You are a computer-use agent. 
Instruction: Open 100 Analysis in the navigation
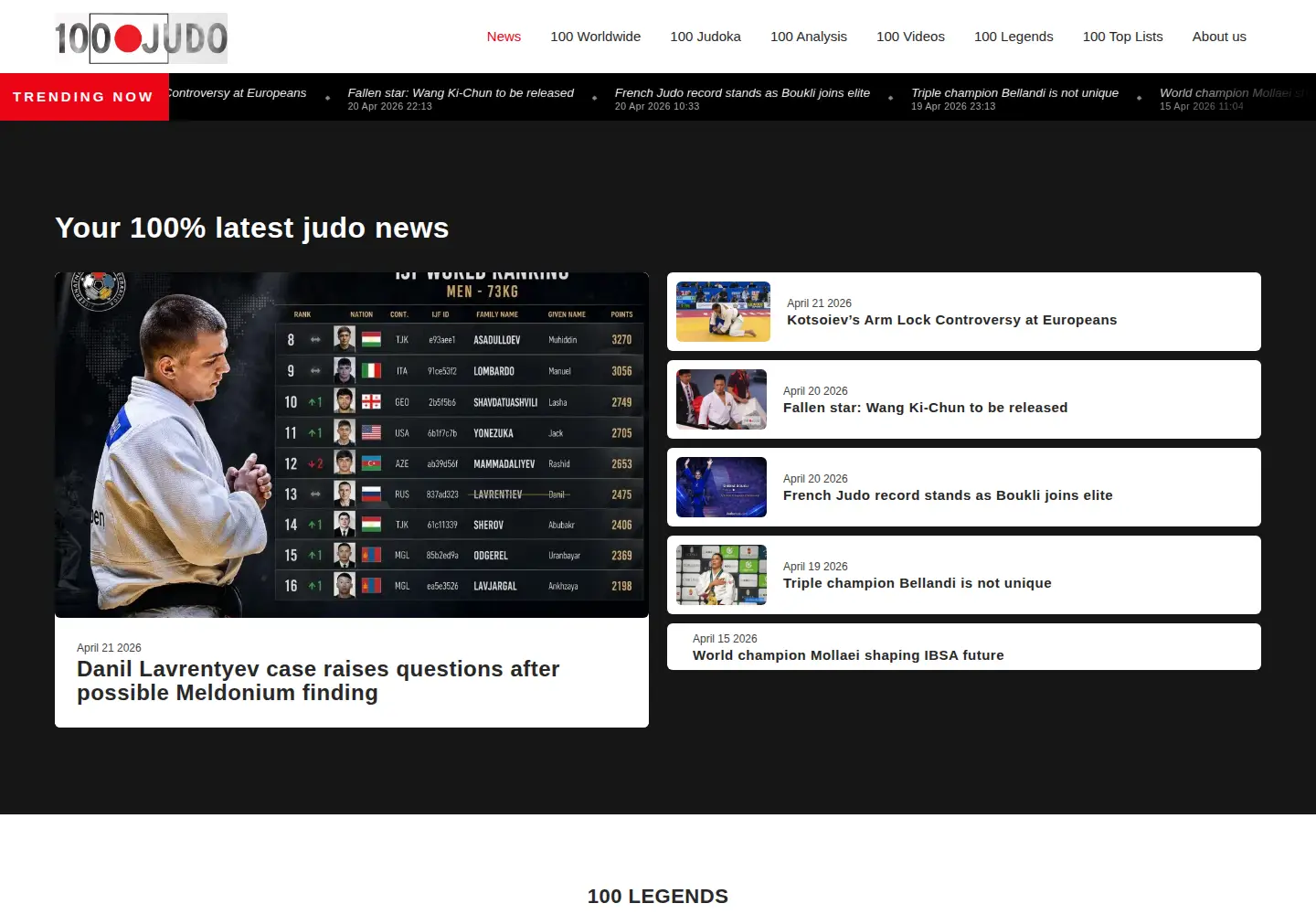click(x=808, y=37)
